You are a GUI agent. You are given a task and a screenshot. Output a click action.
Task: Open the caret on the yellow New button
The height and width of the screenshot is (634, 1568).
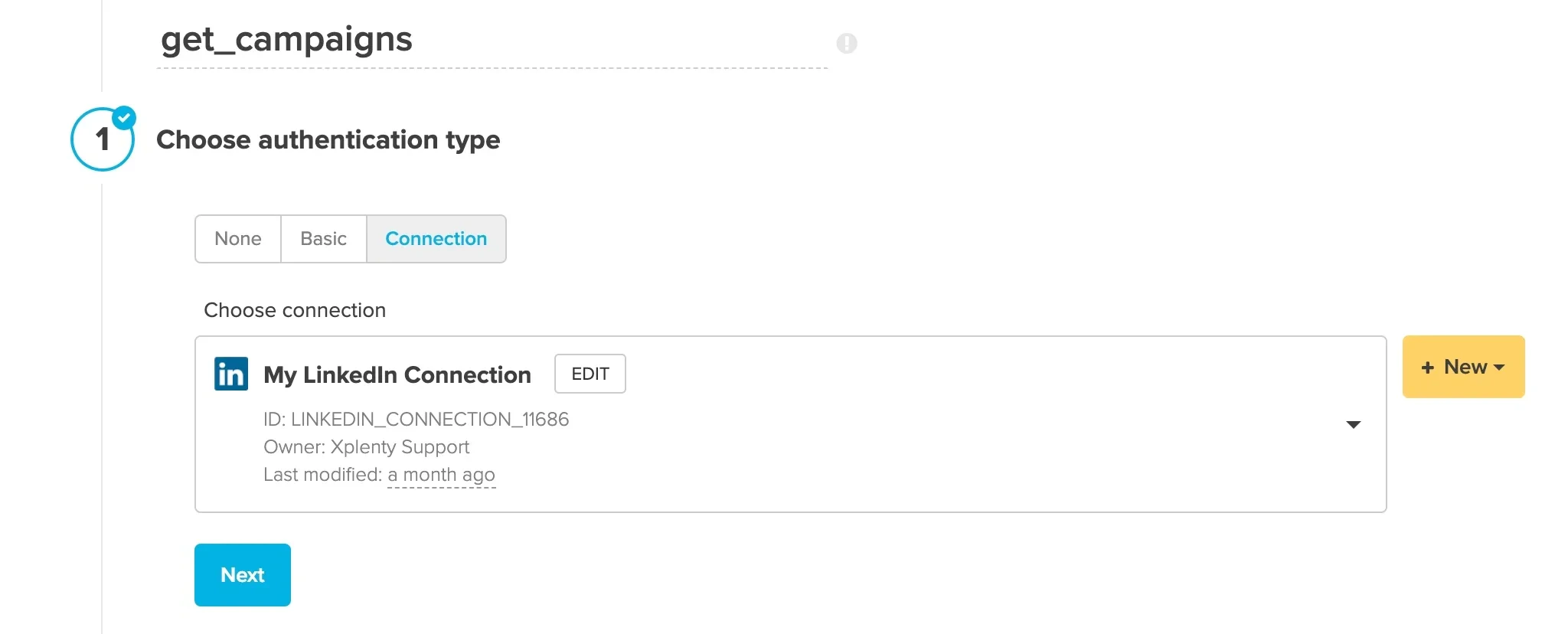[x=1498, y=367]
